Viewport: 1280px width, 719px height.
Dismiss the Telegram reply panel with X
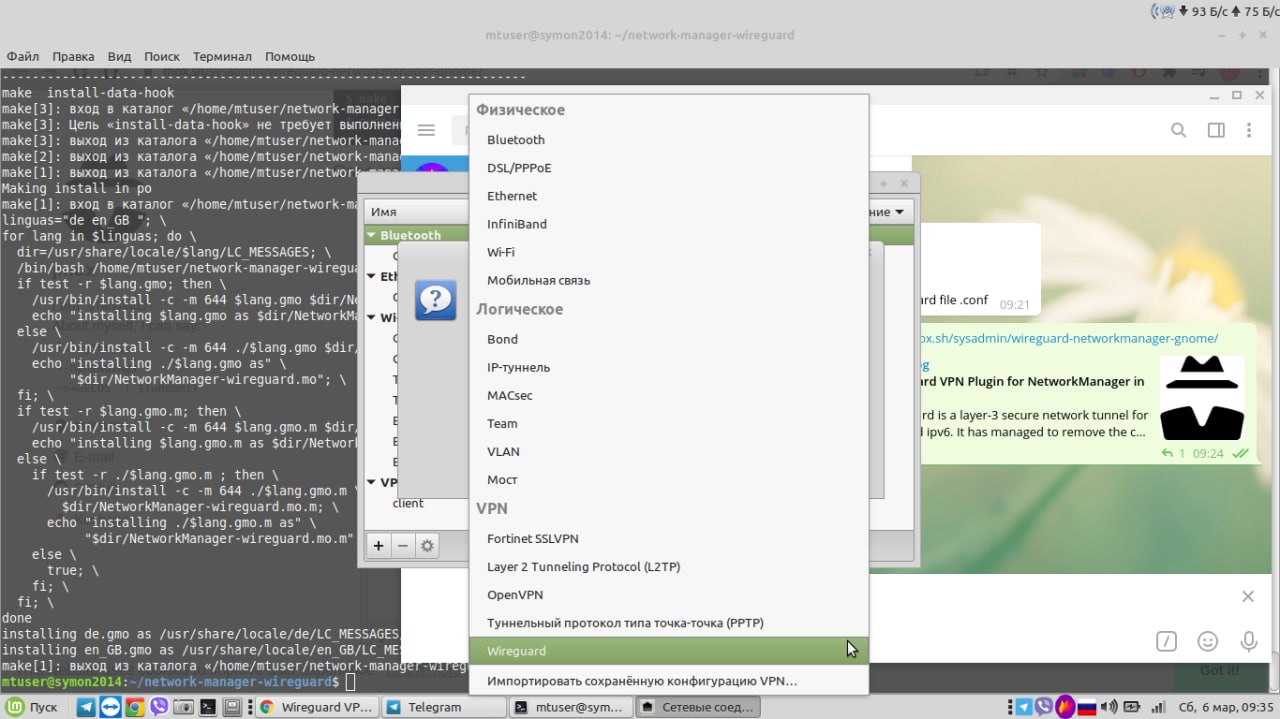pyautogui.click(x=1247, y=596)
